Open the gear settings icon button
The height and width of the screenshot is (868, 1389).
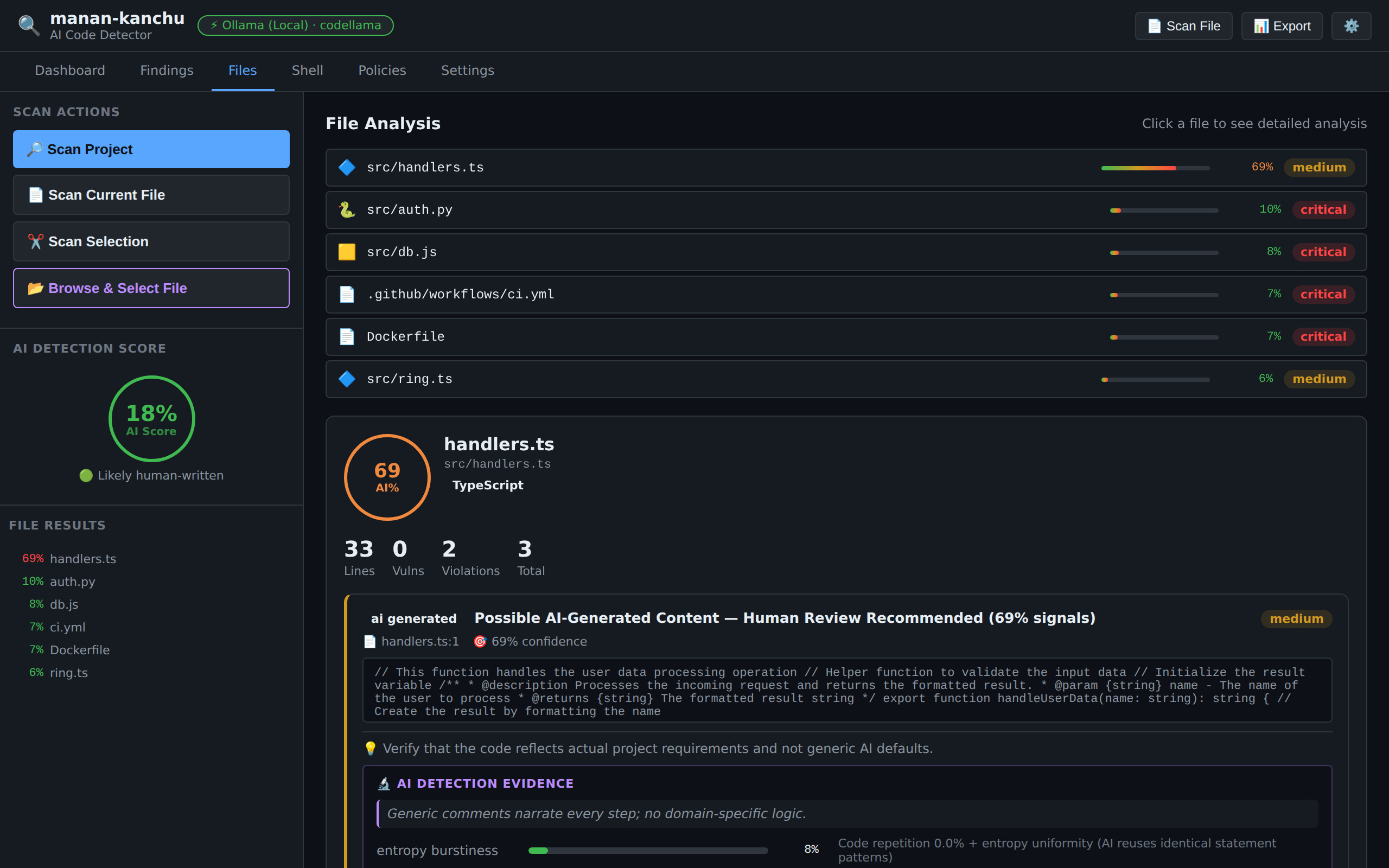1351,26
